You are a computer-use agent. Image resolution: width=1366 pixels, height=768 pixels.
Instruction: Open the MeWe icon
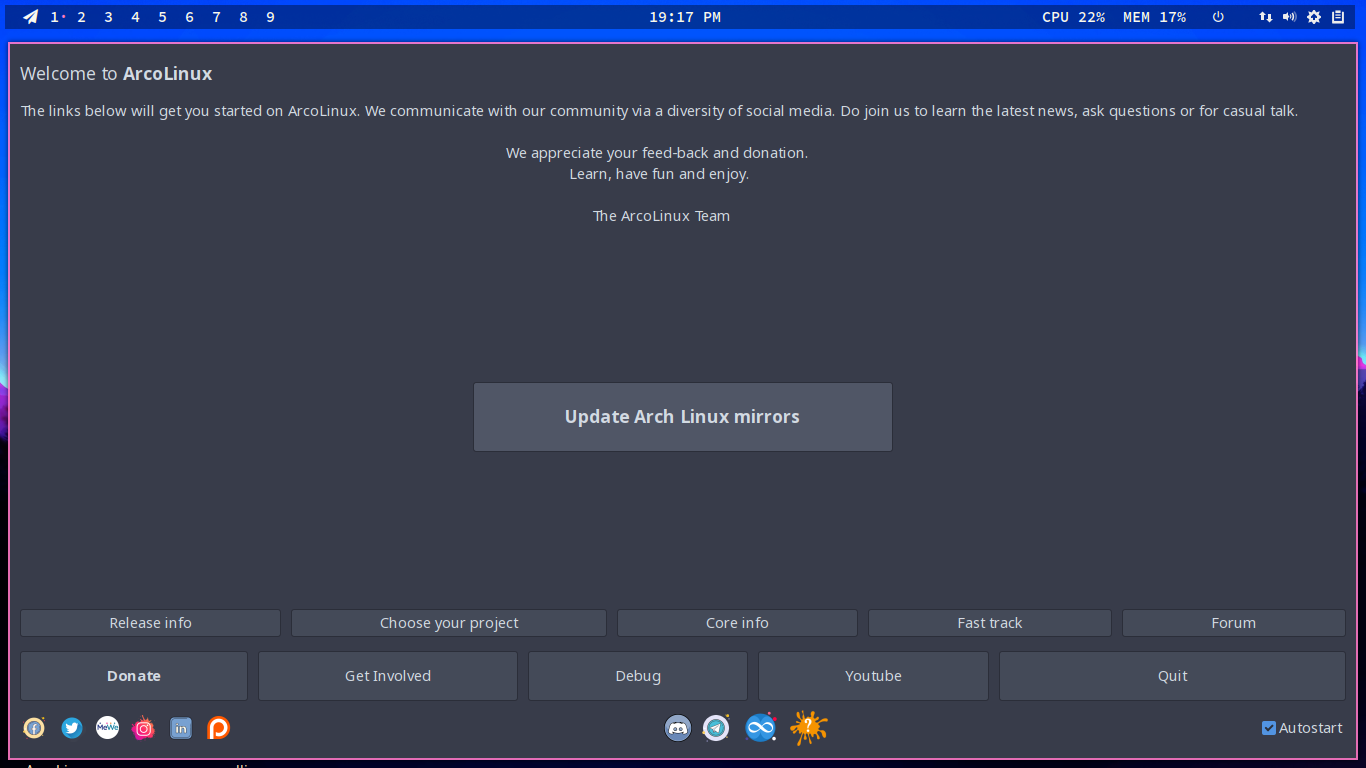[107, 728]
